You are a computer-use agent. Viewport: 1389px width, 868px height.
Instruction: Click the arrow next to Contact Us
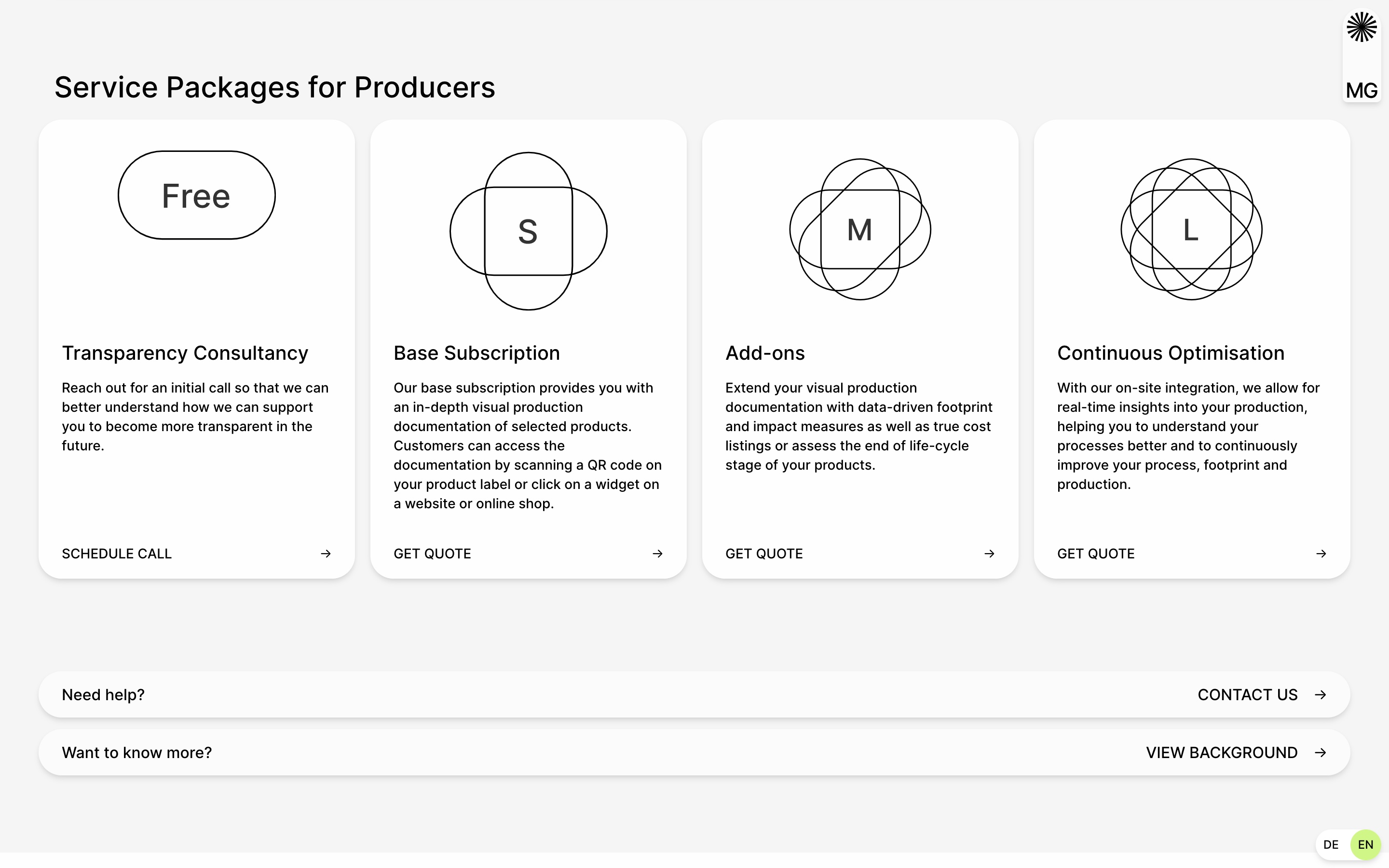pos(1320,694)
